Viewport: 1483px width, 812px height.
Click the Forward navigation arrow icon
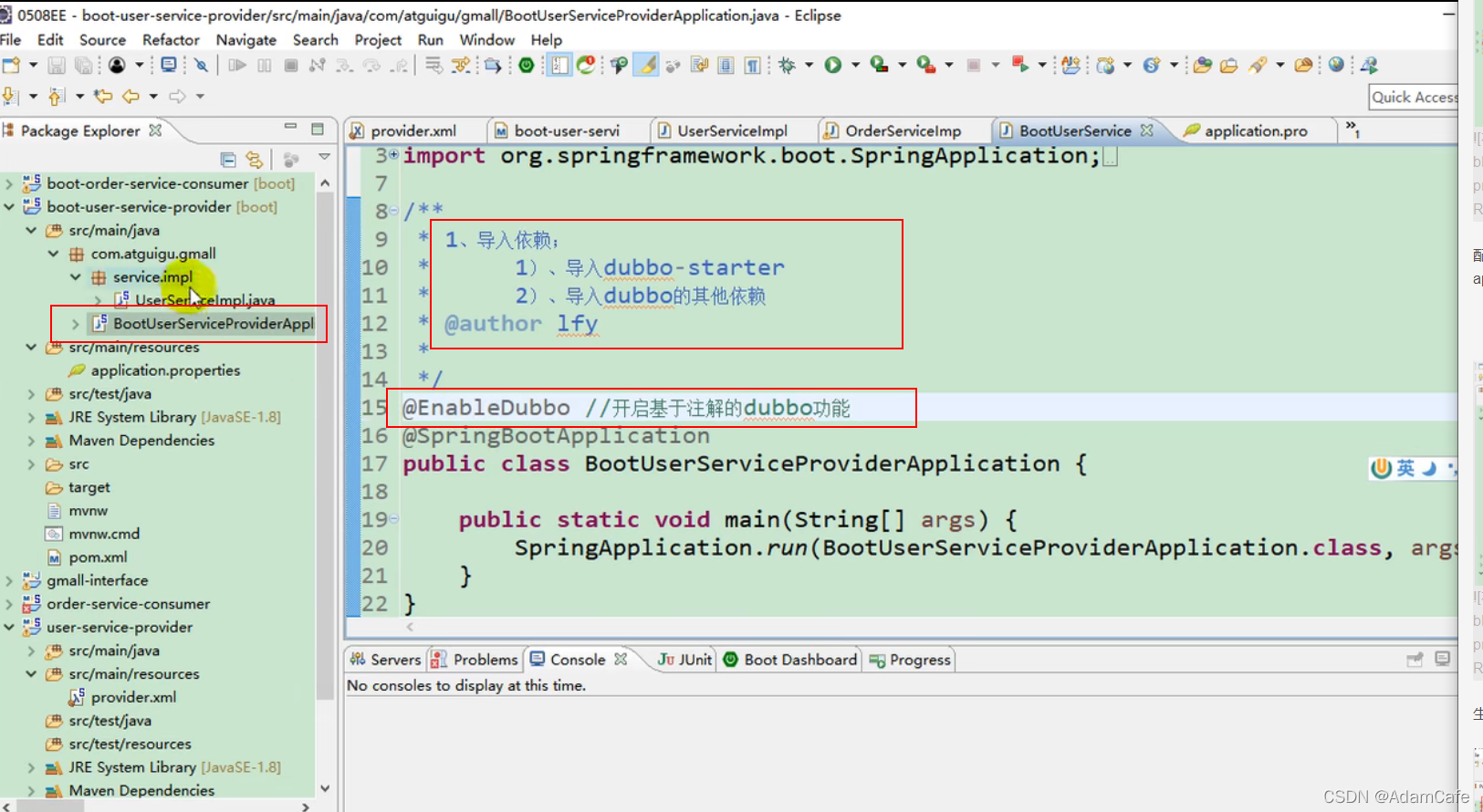(177, 96)
